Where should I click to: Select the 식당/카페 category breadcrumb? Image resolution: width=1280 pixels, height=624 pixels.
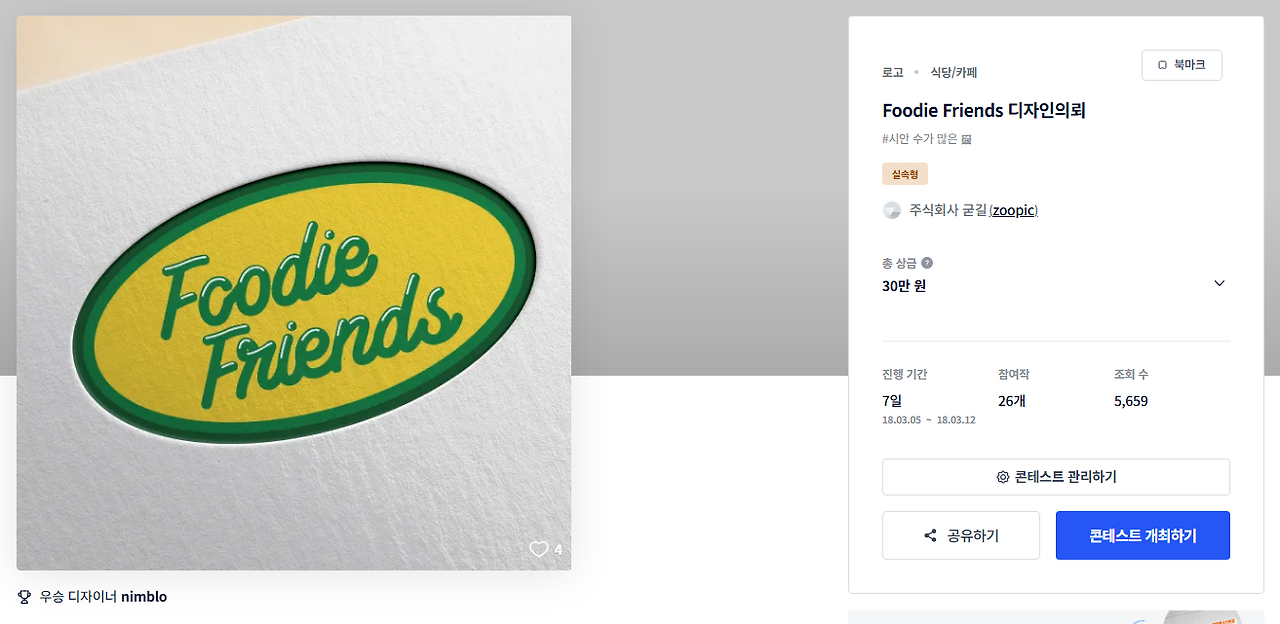[x=953, y=72]
